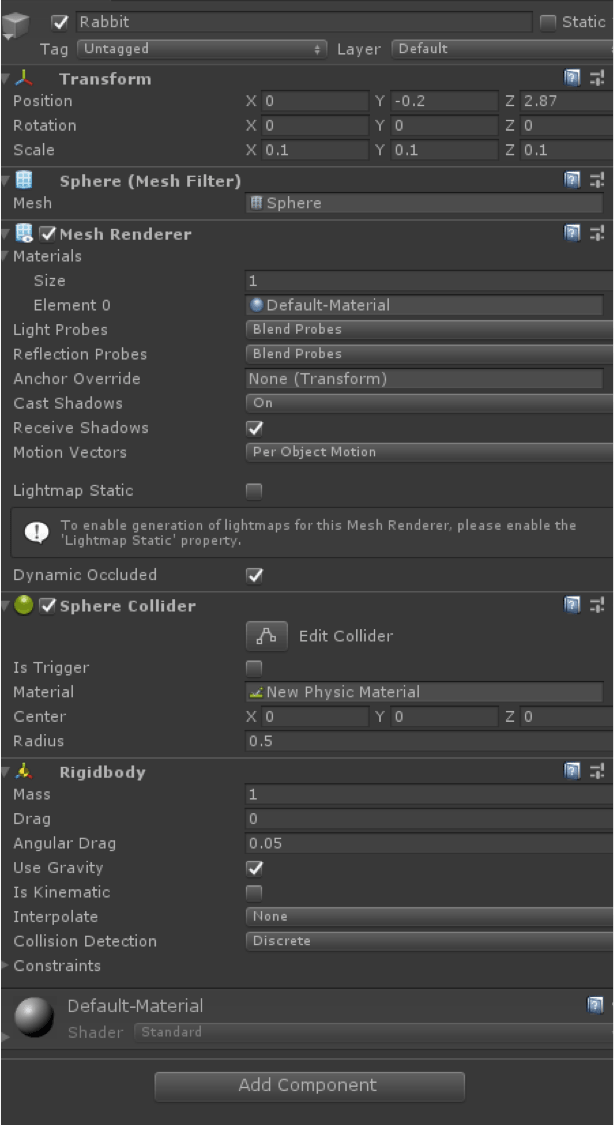Click the Rabbit GameObject cube icon
614x1125 pixels.
point(15,27)
